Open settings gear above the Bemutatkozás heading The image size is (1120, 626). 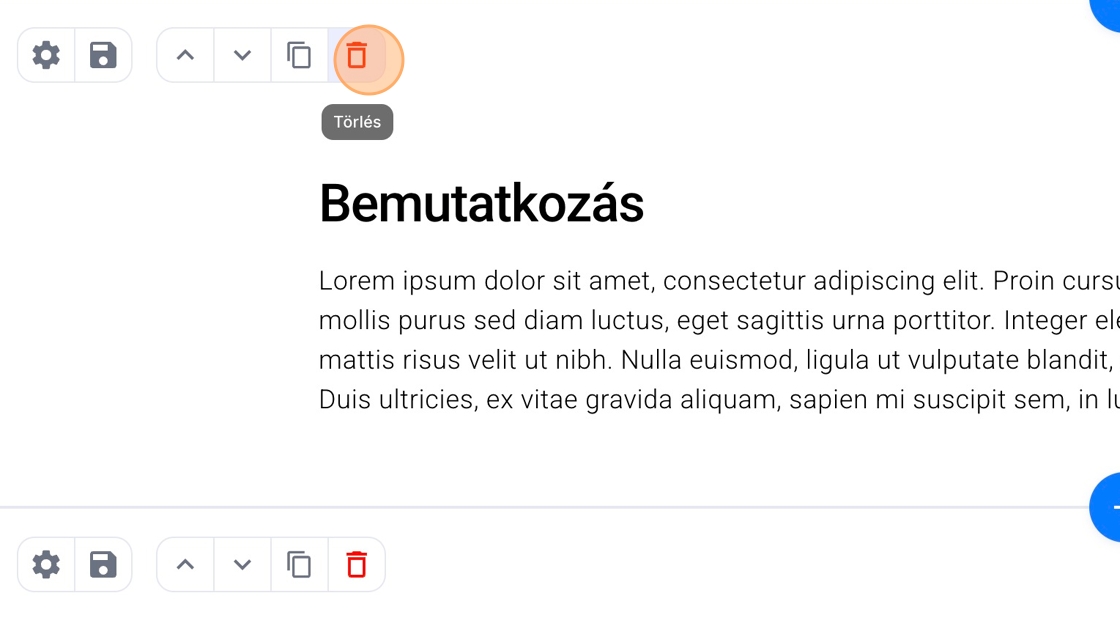(x=46, y=55)
